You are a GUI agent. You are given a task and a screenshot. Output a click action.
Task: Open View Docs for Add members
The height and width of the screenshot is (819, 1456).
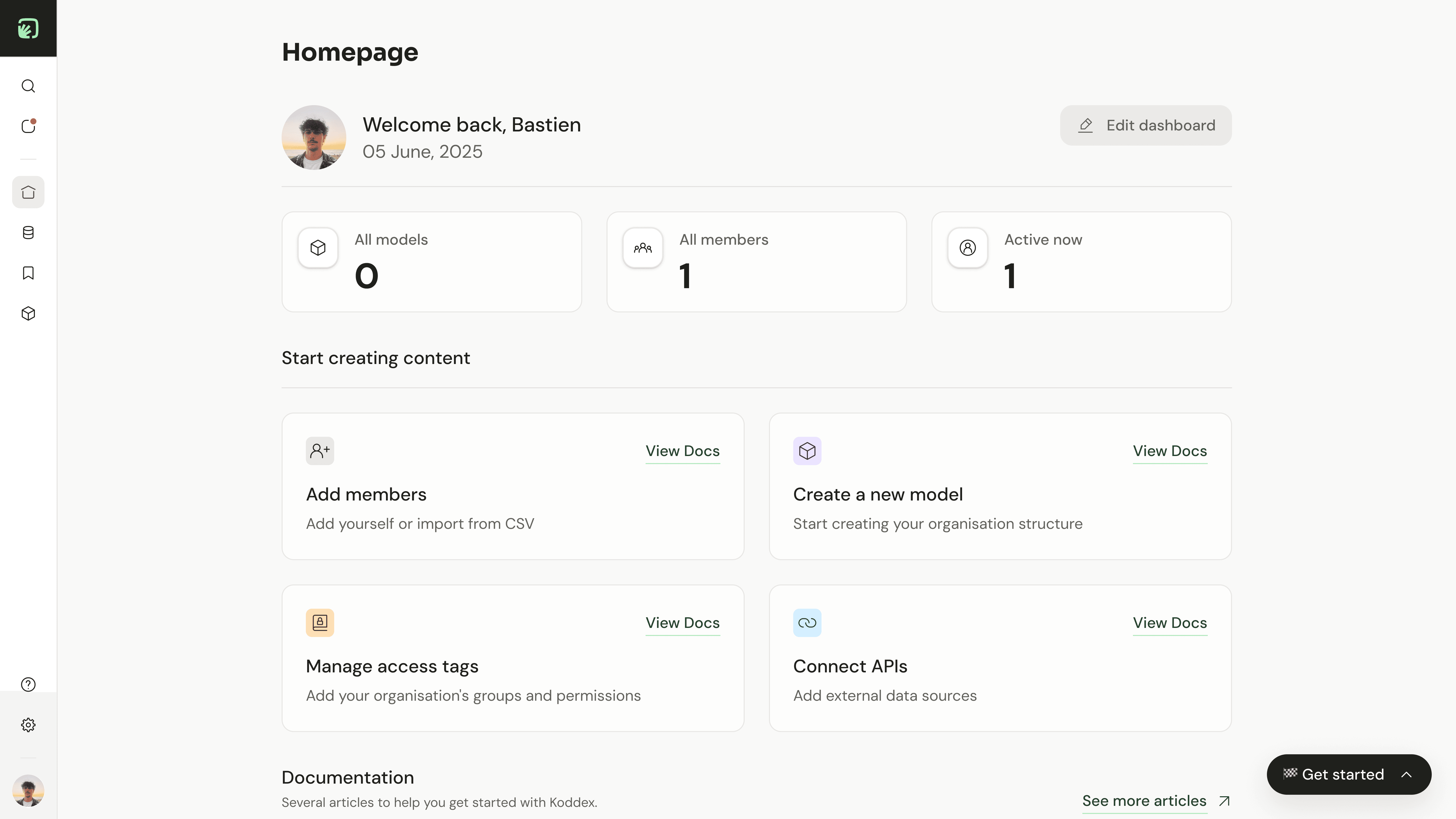(682, 451)
